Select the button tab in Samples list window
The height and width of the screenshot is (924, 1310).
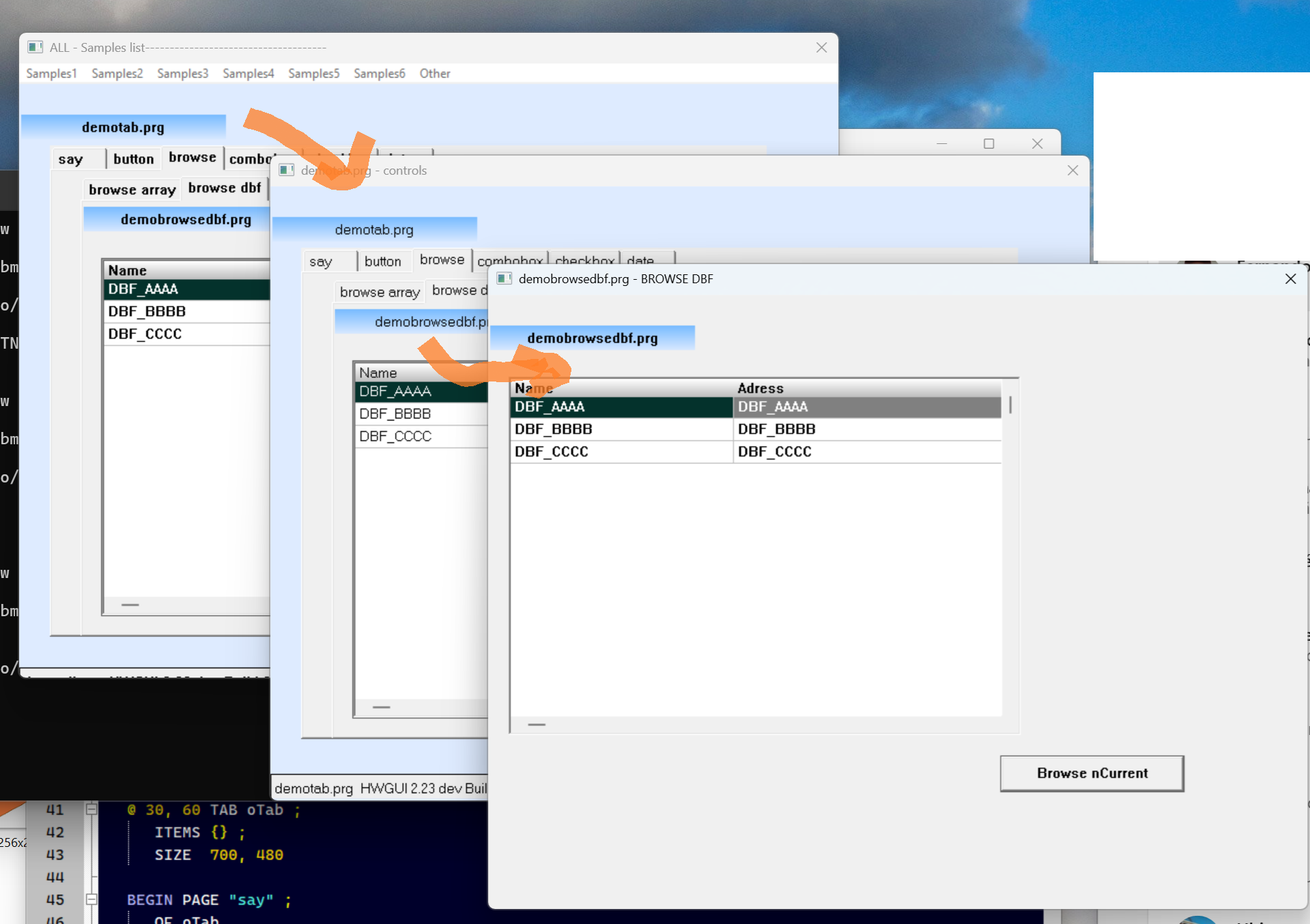point(133,159)
